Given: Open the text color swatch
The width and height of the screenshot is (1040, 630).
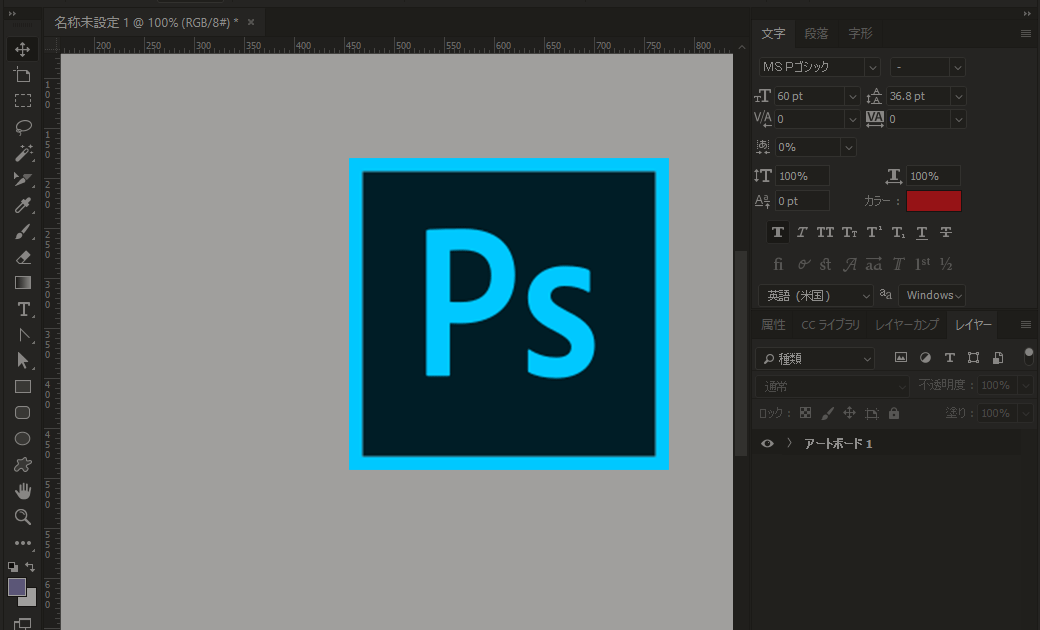Looking at the screenshot, I should click(934, 201).
